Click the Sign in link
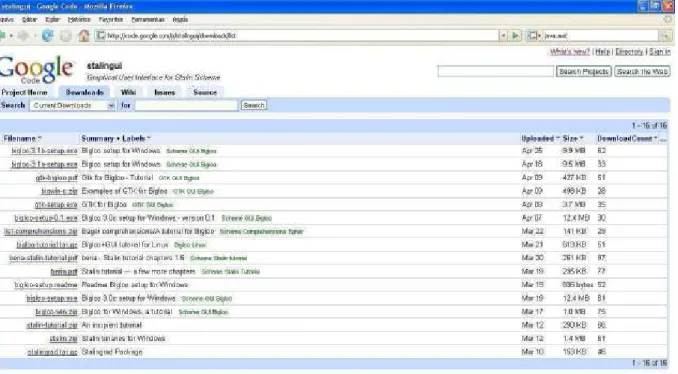 [x=660, y=51]
